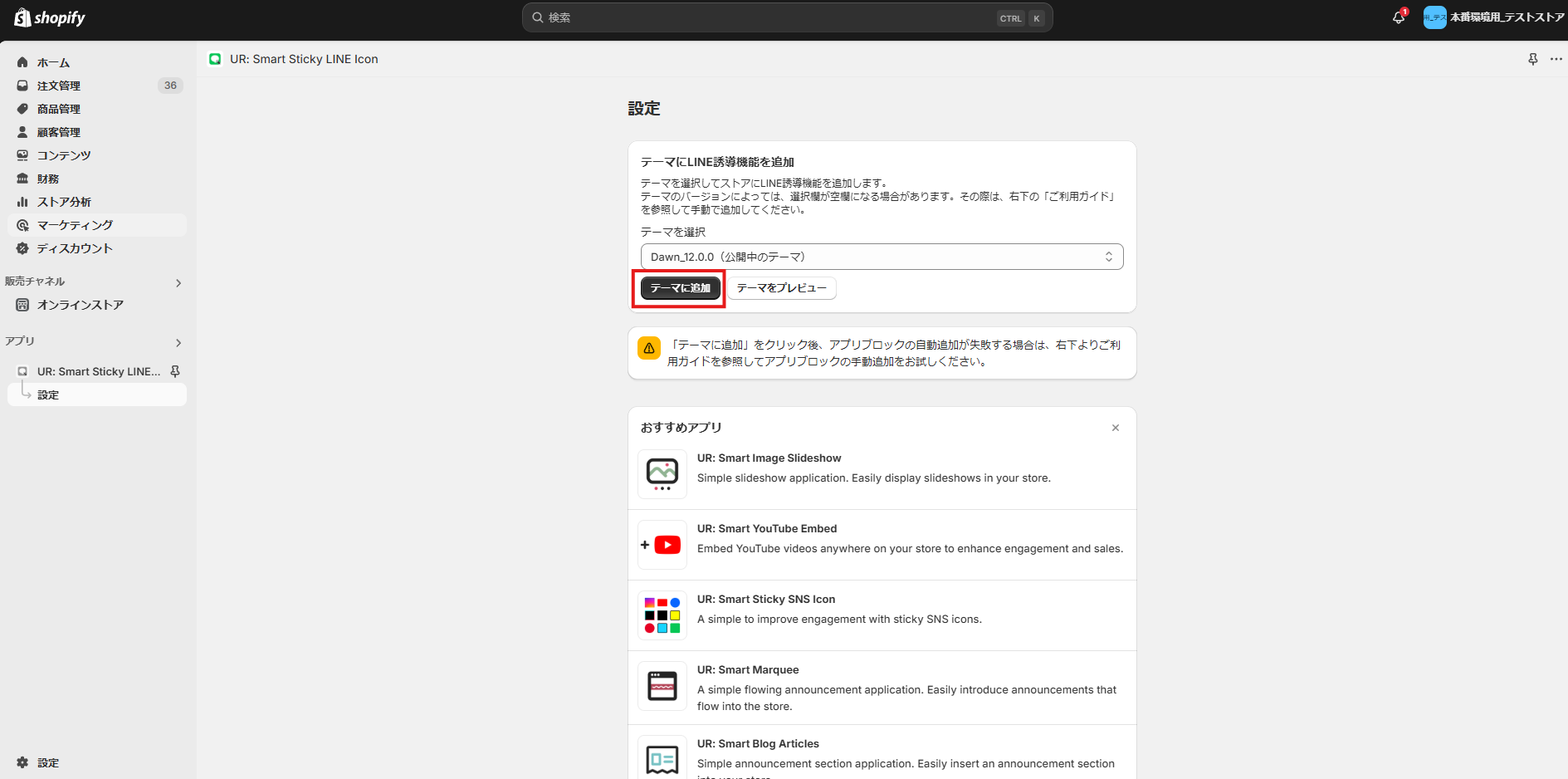Image resolution: width=1568 pixels, height=779 pixels.
Task: Dismiss the おすすめアプリ recommendations panel
Action: tap(1115, 428)
